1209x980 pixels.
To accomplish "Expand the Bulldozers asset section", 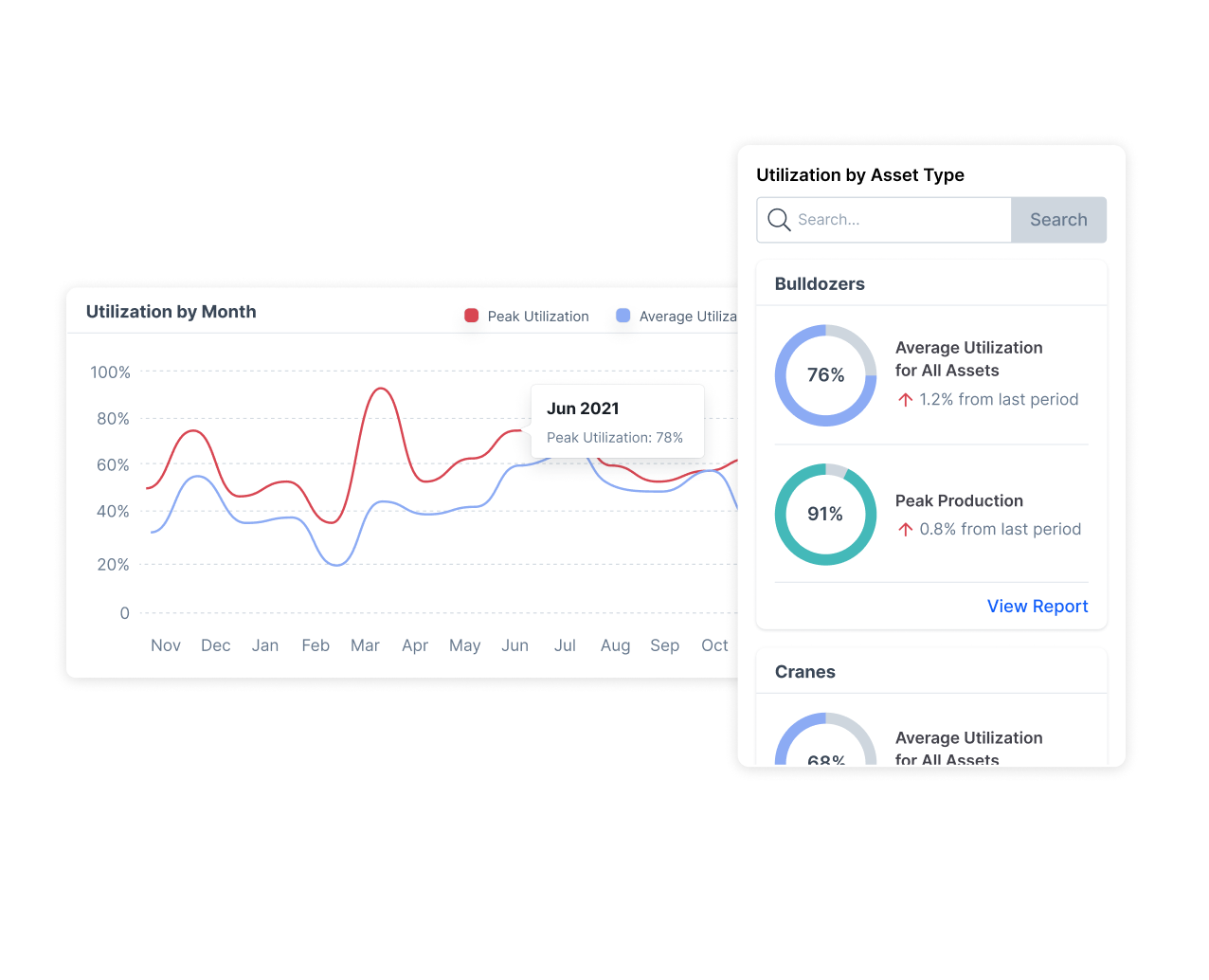I will [820, 283].
